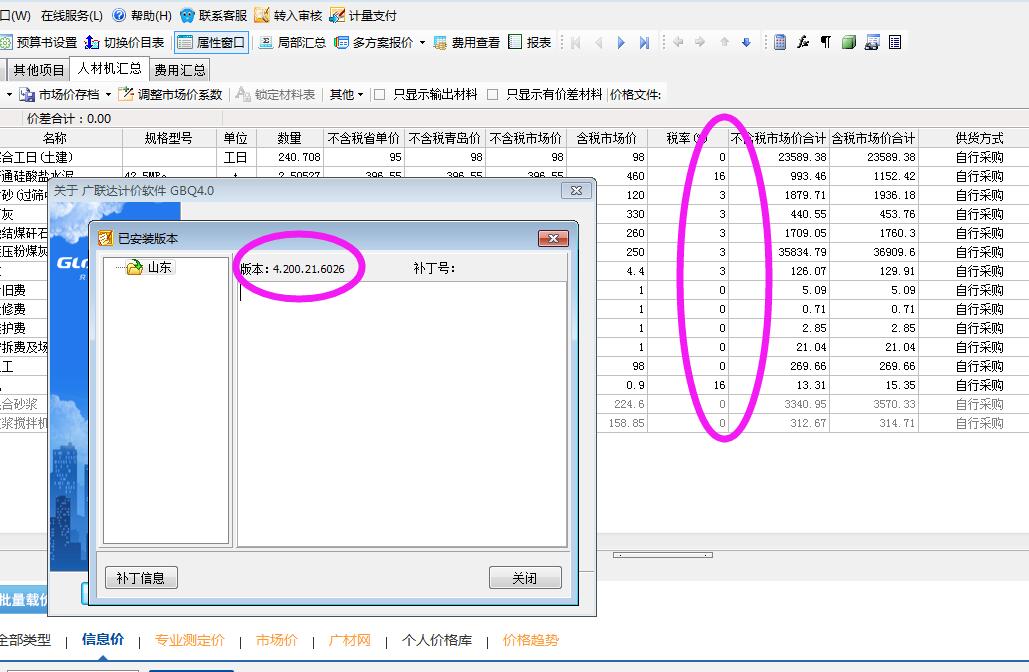Select cell 23589.38 in 不含税市场价合计 column
Viewport: 1029px width, 672px height.
click(779, 158)
